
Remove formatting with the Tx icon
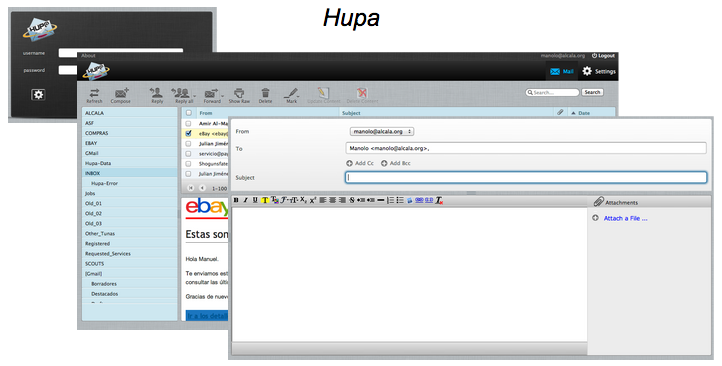[439, 200]
